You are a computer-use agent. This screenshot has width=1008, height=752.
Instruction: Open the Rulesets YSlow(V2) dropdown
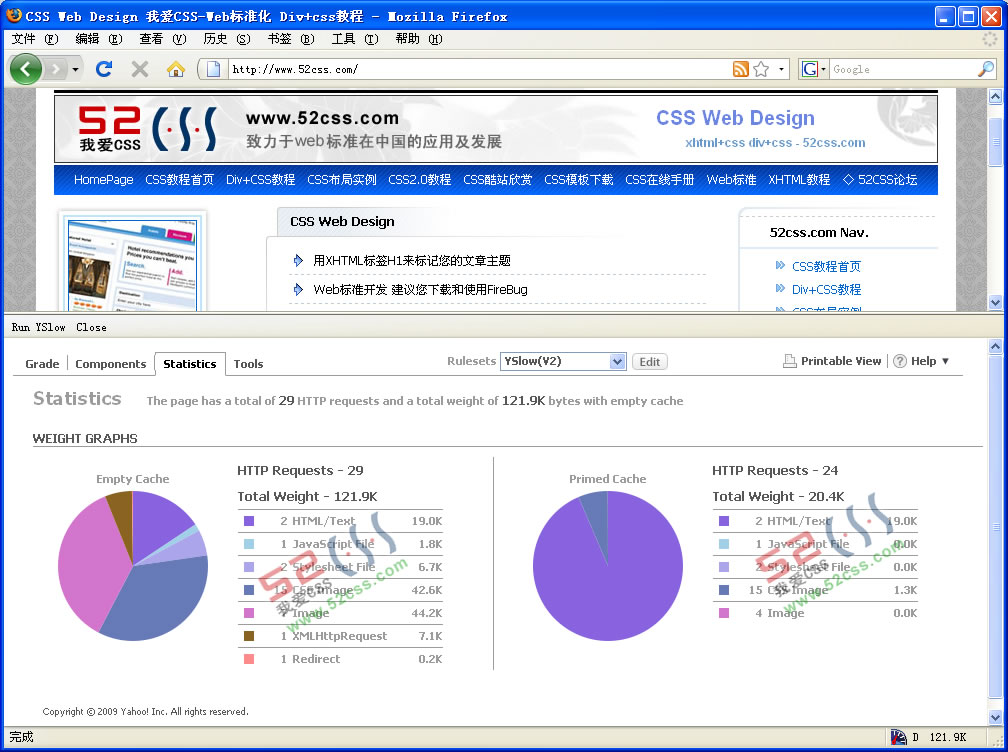click(x=562, y=361)
